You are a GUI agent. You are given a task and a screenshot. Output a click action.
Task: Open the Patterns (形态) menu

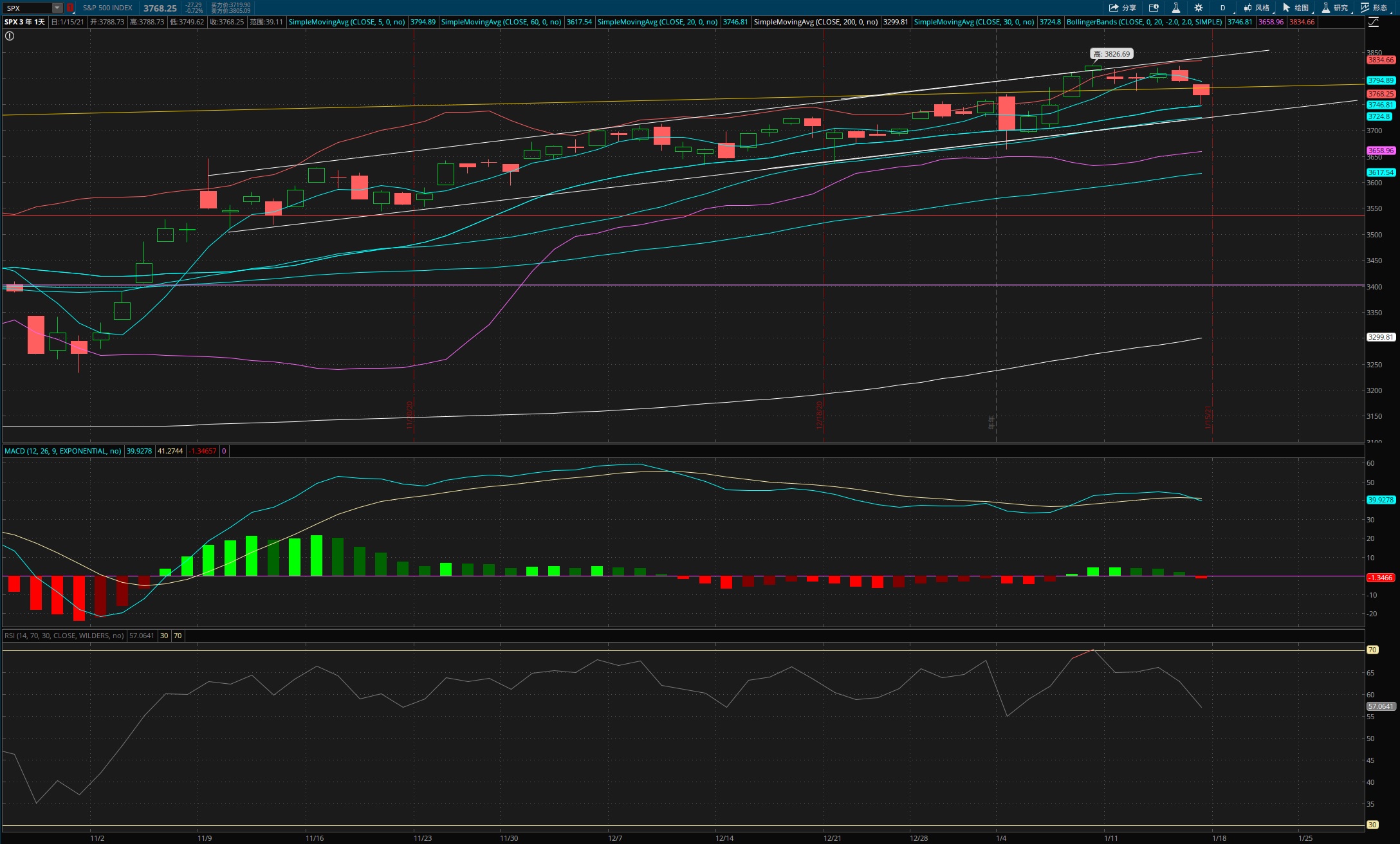click(1374, 8)
